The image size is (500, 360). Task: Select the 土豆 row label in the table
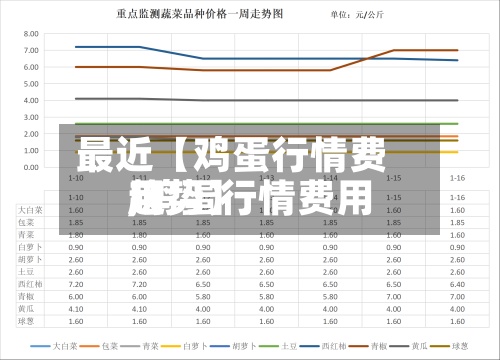point(26,272)
